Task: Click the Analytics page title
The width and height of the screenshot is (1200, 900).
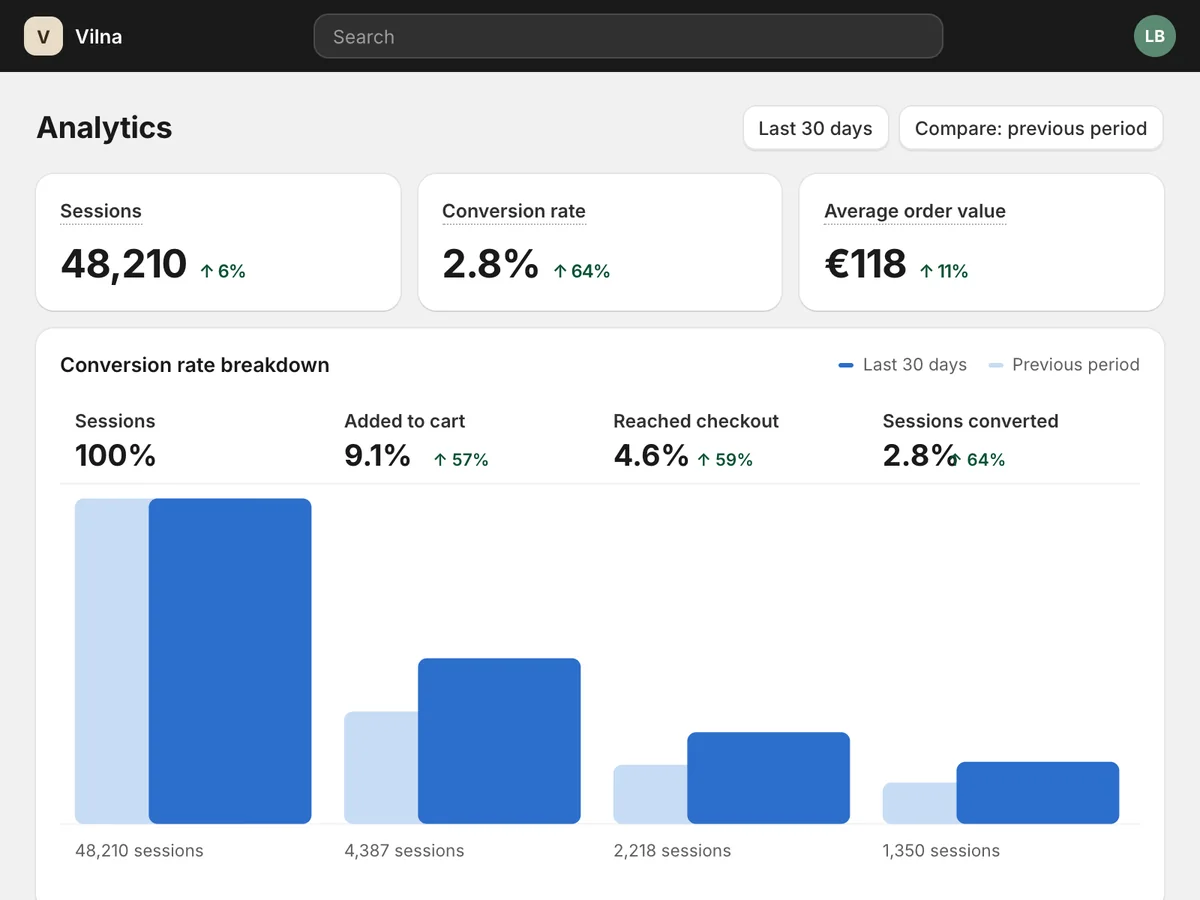Action: pyautogui.click(x=104, y=128)
